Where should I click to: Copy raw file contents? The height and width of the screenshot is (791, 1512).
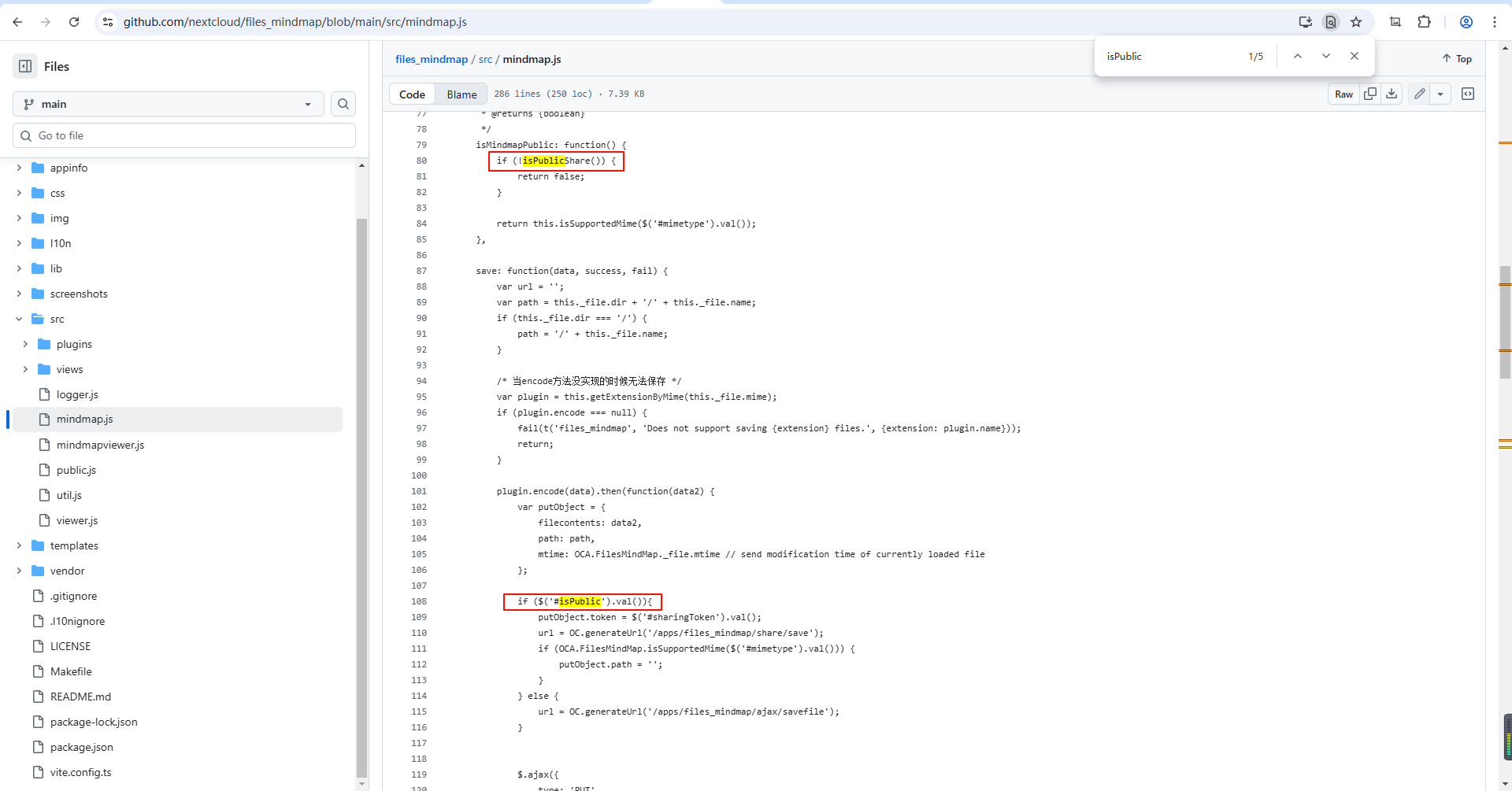point(1370,94)
